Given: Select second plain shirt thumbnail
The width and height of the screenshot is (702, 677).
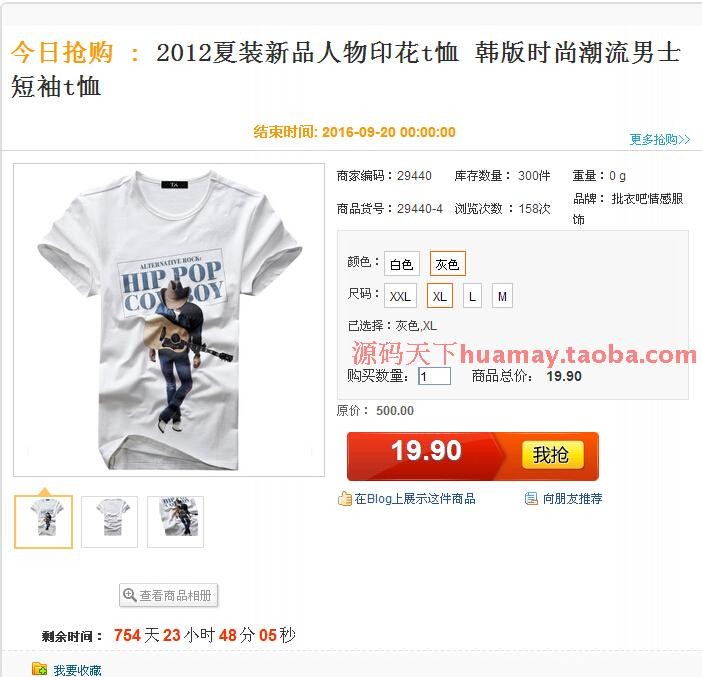Looking at the screenshot, I should (x=110, y=522).
